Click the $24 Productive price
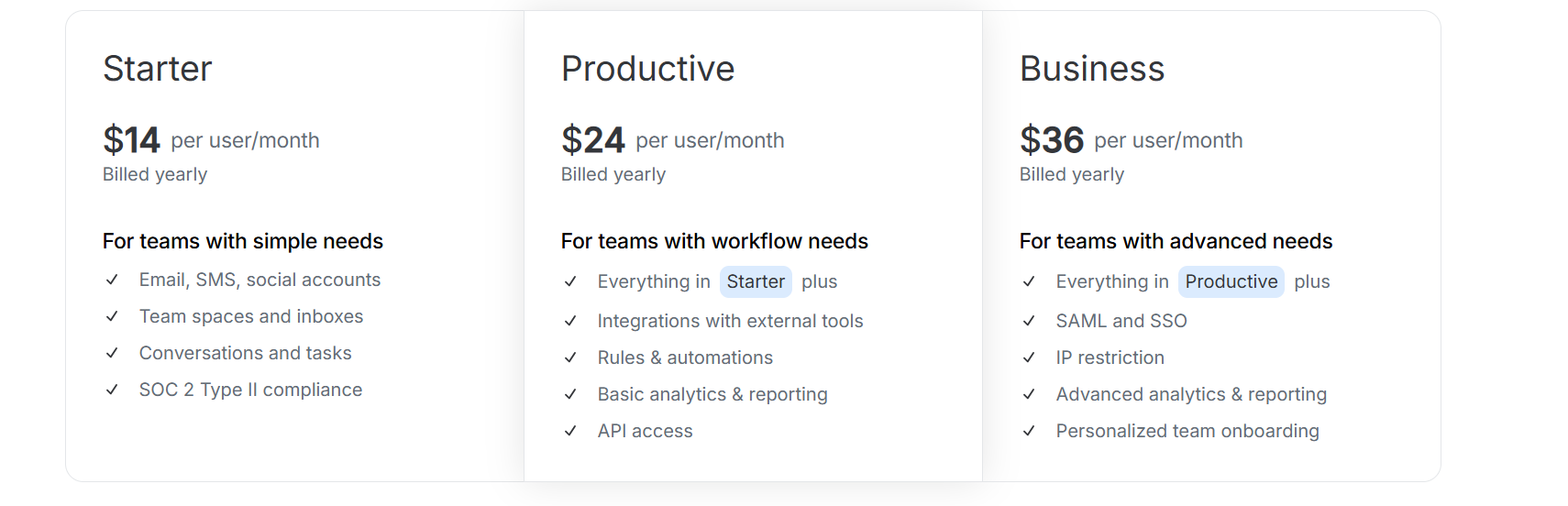The height and width of the screenshot is (506, 1568). point(592,140)
